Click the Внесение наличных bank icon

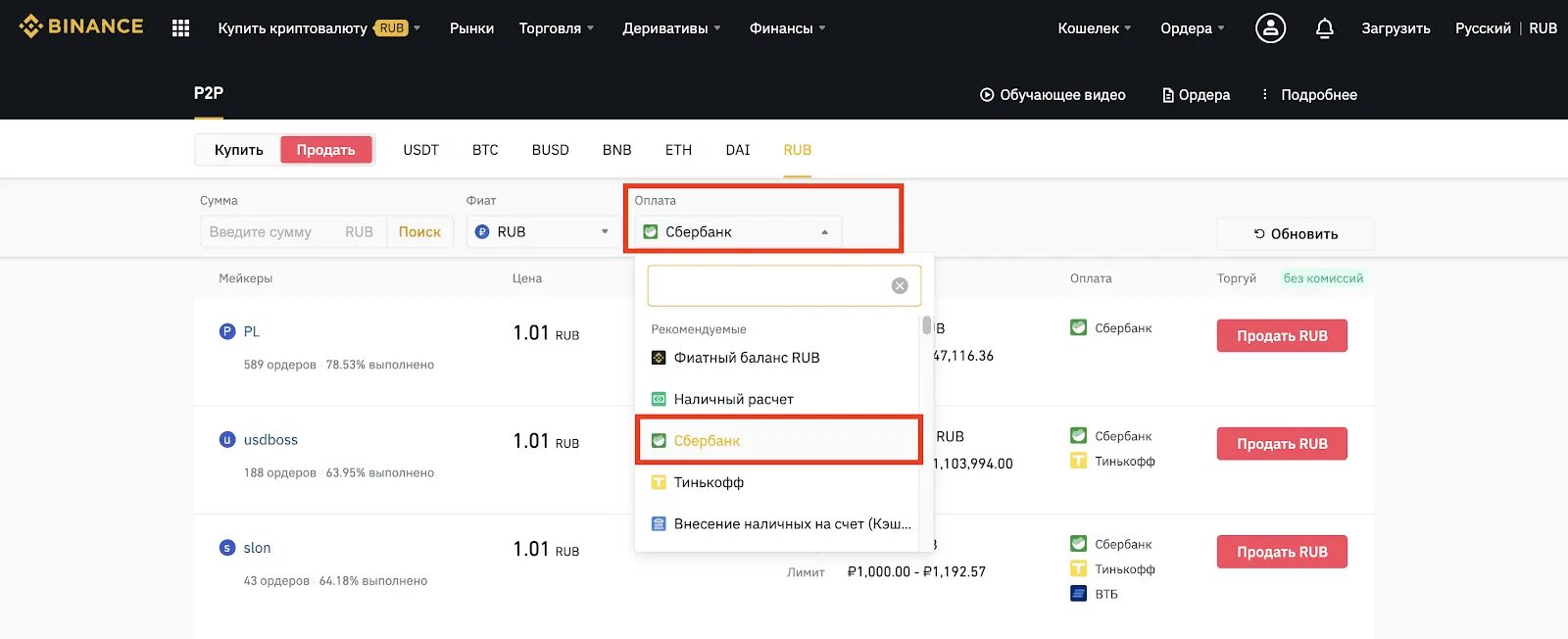[x=659, y=523]
